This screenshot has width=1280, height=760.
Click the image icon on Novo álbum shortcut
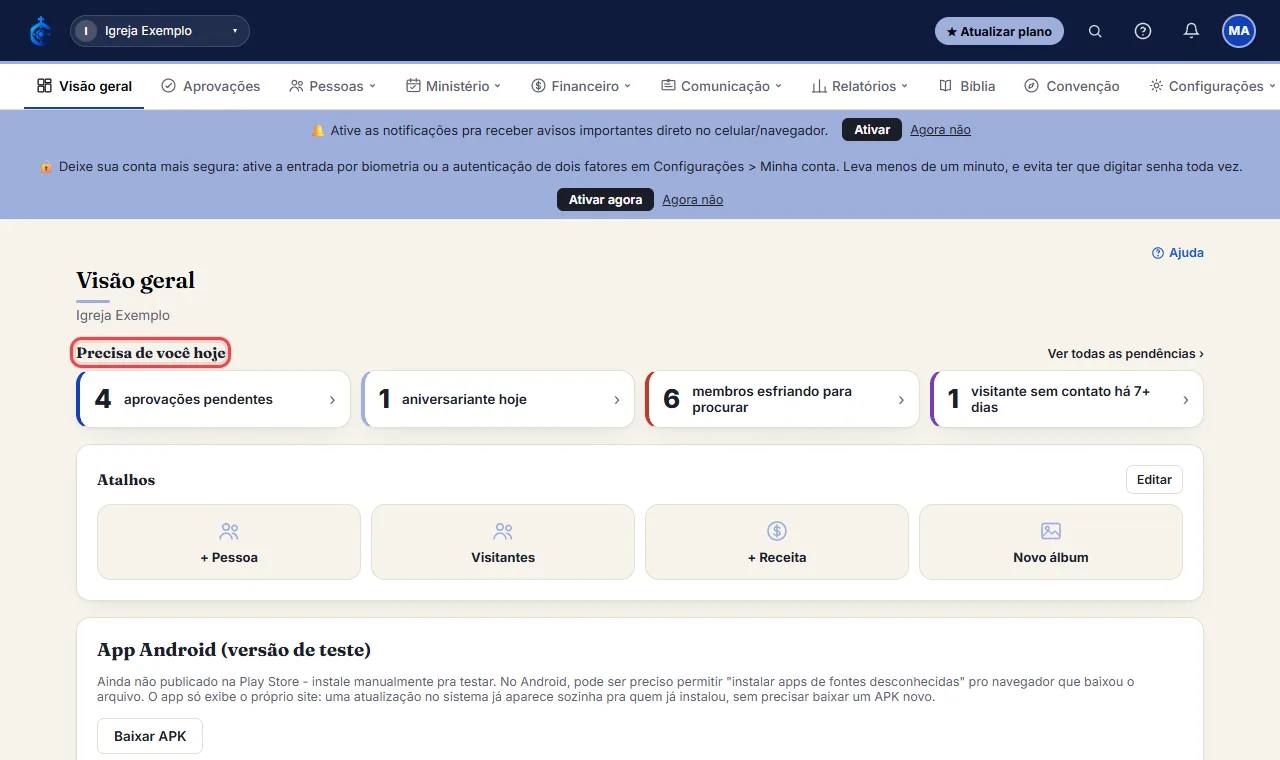(1051, 531)
